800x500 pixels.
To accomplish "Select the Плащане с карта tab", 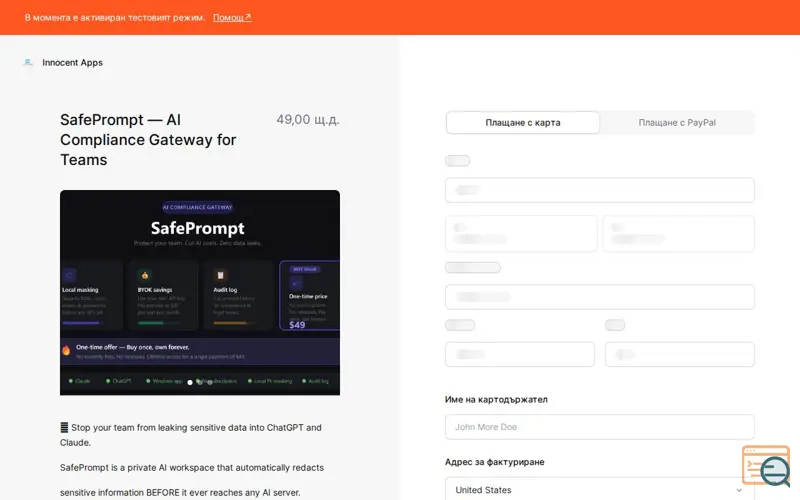I will [522, 122].
